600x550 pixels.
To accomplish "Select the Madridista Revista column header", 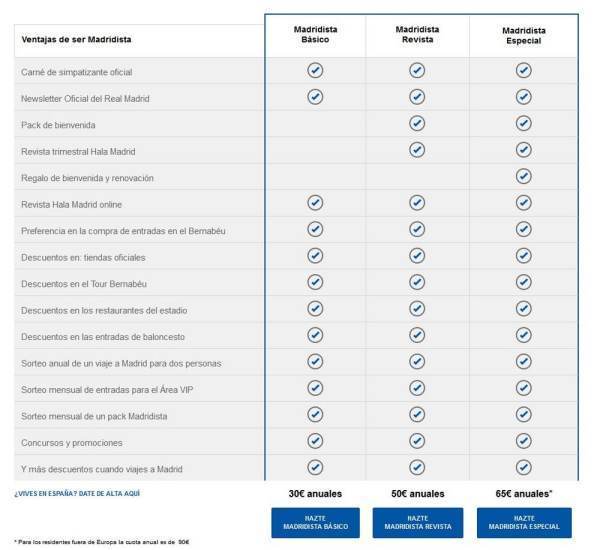I will (x=418, y=35).
